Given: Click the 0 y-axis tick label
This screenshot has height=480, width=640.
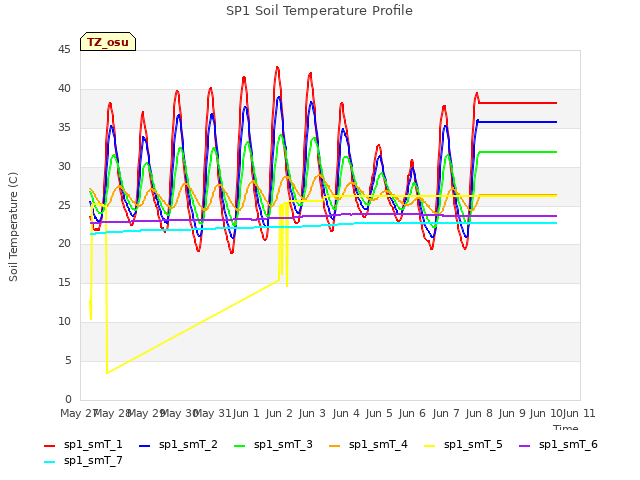Looking at the screenshot, I should coord(68,399).
